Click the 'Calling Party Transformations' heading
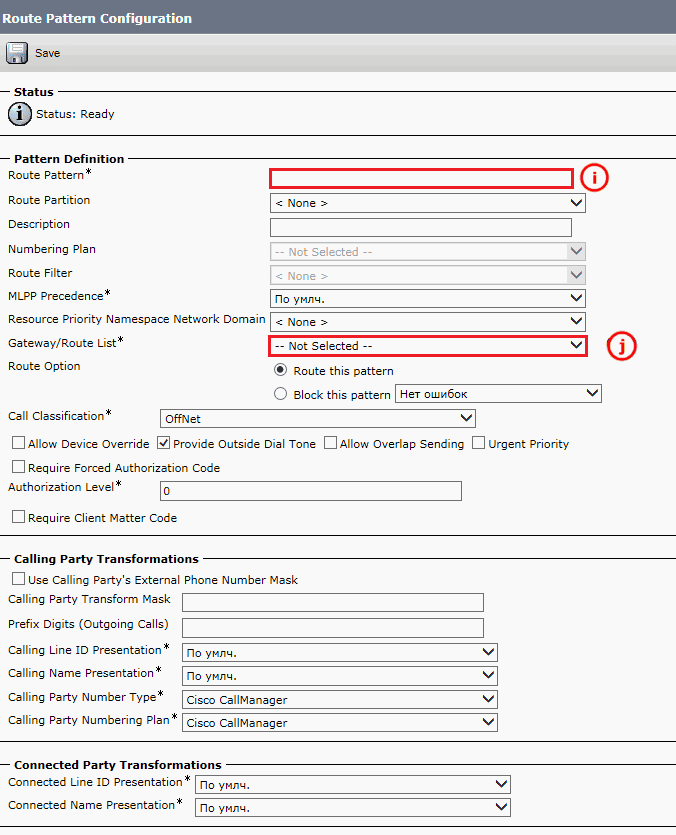The width and height of the screenshot is (676, 835). pos(107,559)
